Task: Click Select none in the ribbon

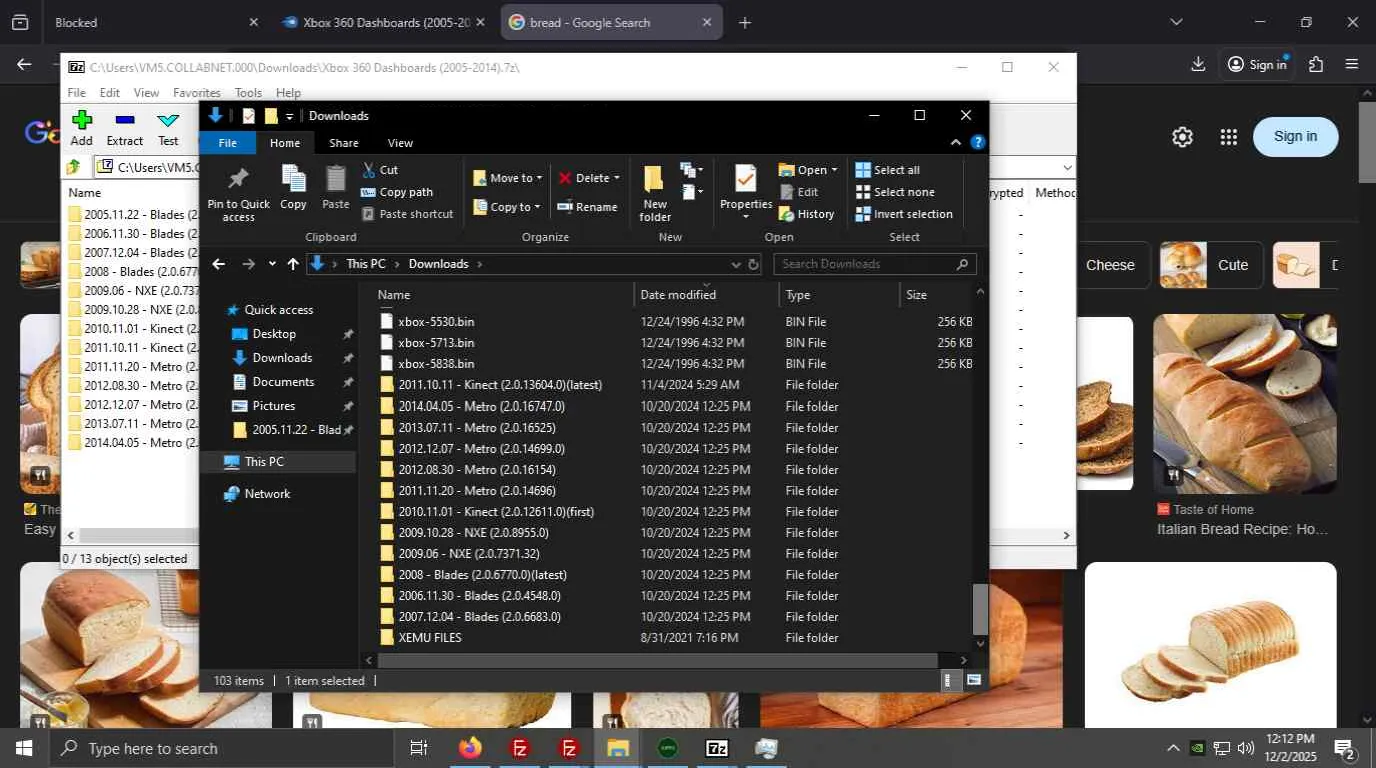Action: pyautogui.click(x=895, y=192)
